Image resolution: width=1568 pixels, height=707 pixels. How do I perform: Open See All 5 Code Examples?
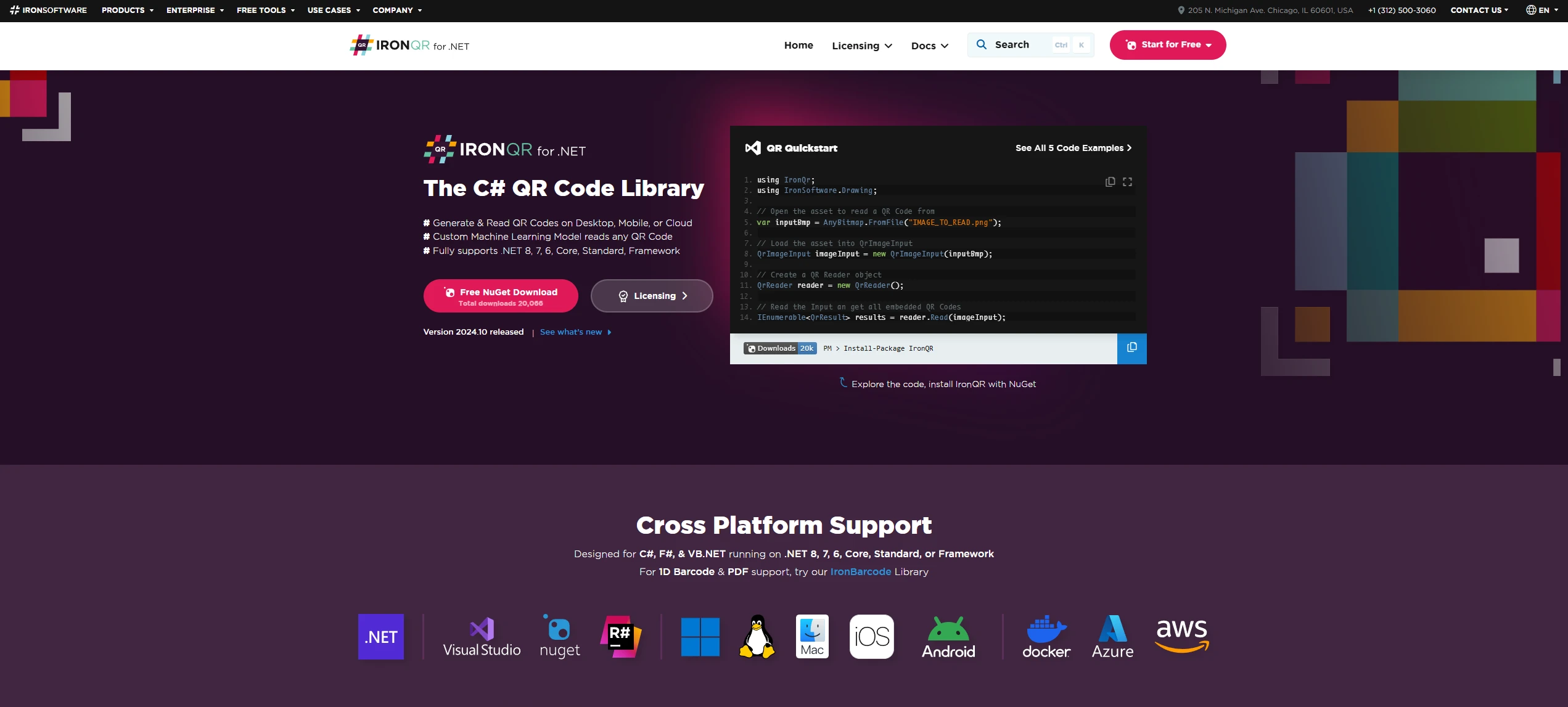point(1073,148)
